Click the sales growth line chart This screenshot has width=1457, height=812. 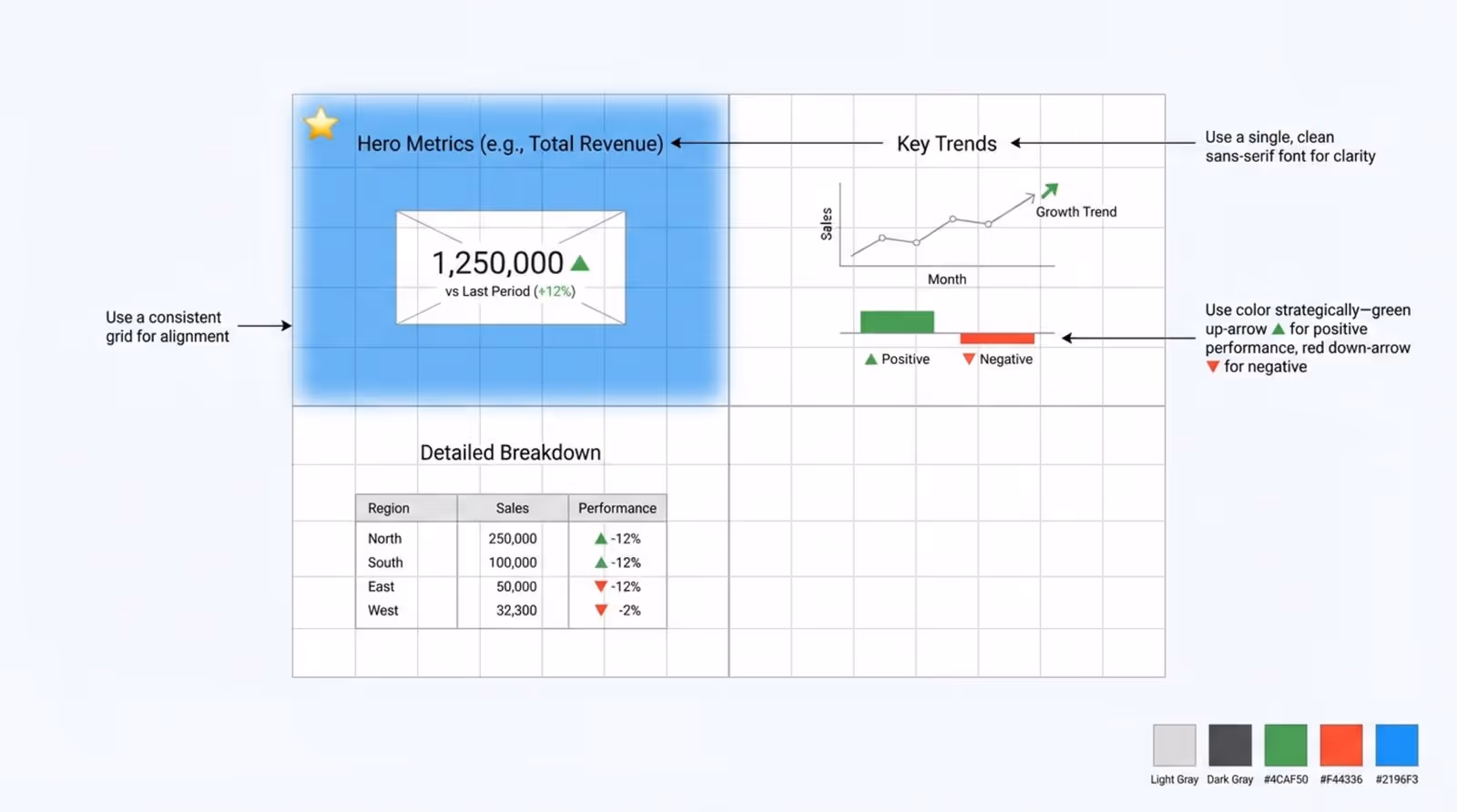point(945,226)
